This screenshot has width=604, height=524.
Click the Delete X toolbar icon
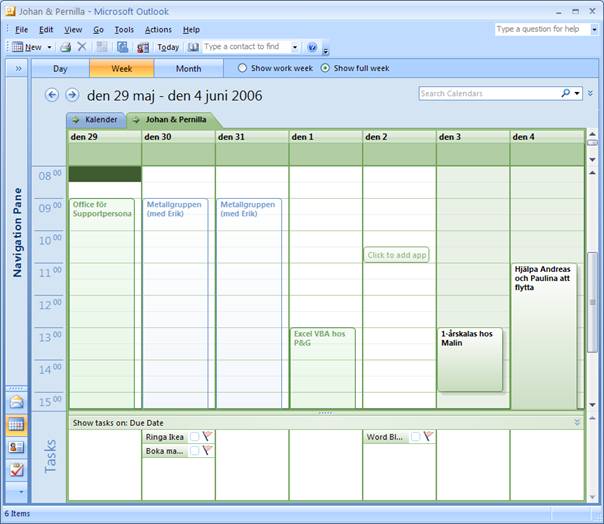click(82, 47)
